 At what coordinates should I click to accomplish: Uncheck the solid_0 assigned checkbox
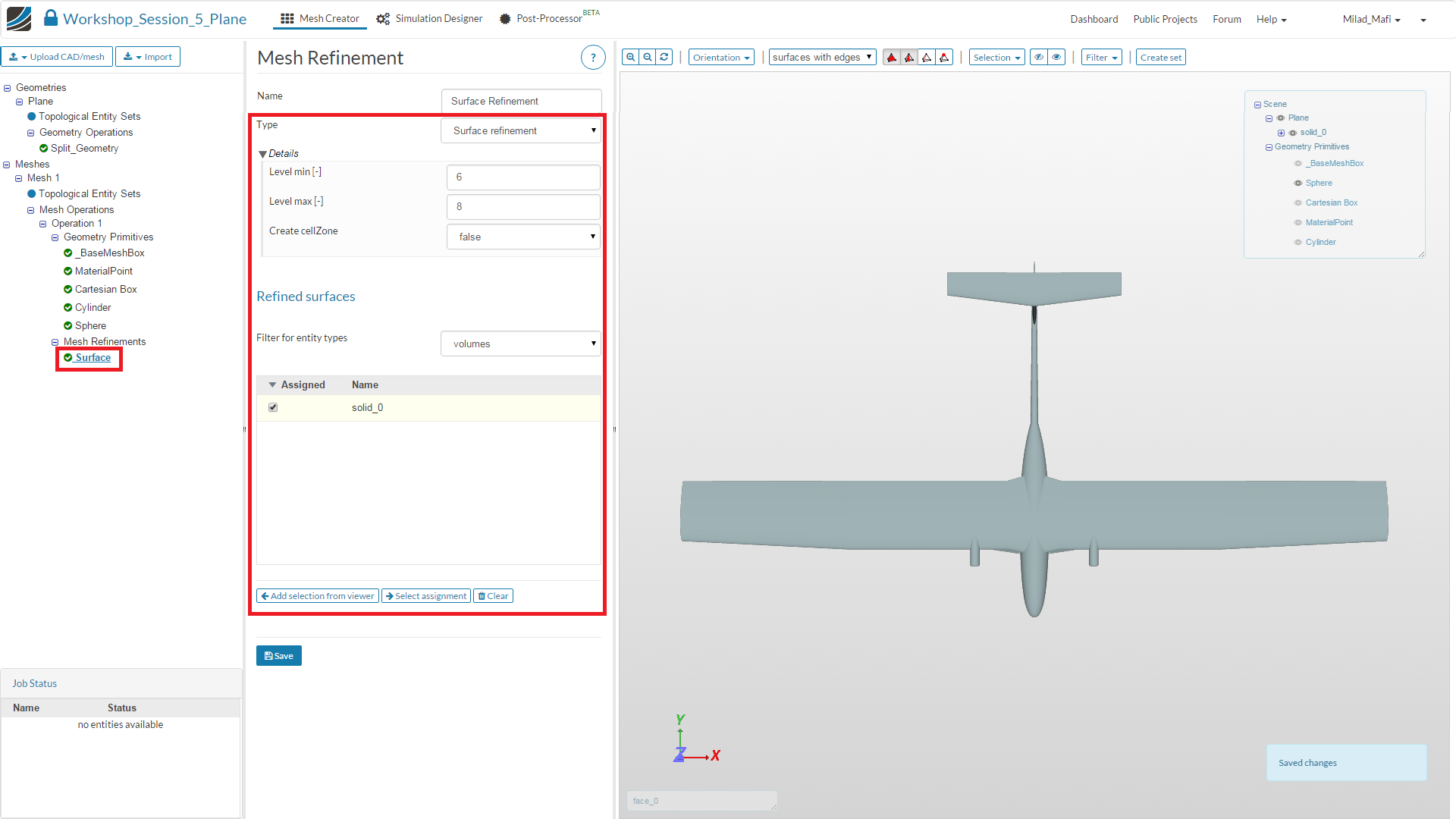[273, 407]
